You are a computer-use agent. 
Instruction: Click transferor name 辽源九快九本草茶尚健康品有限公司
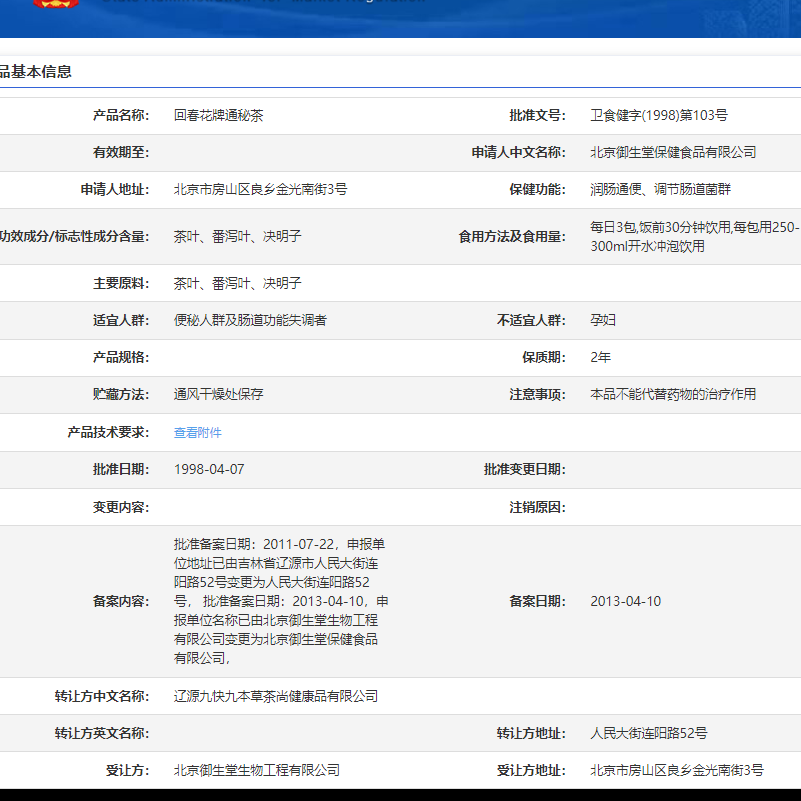(276, 696)
